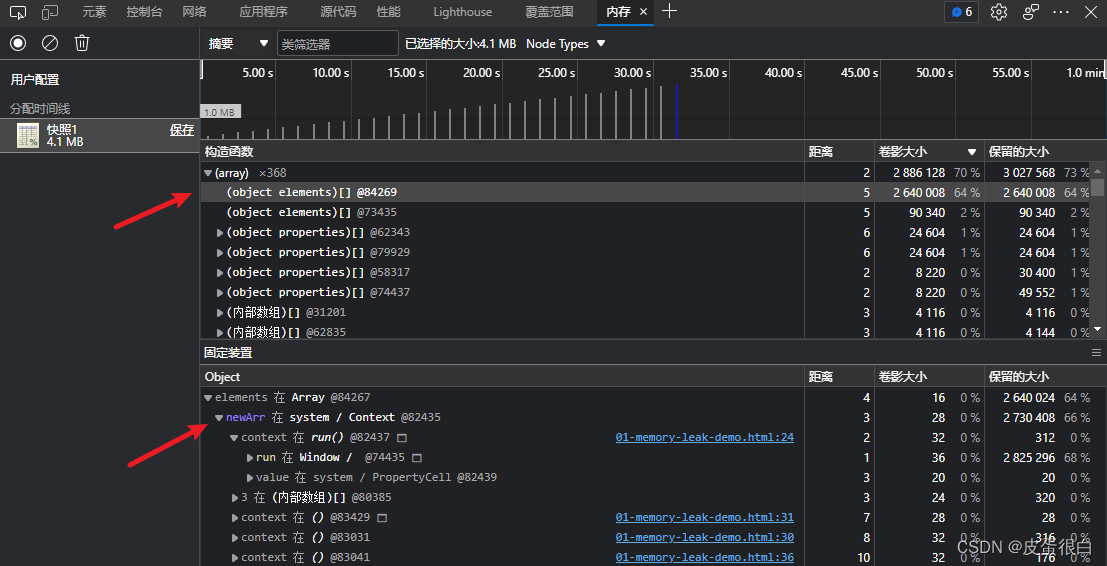Click the trash collect garbage icon
This screenshot has width=1107, height=566.
[x=82, y=43]
